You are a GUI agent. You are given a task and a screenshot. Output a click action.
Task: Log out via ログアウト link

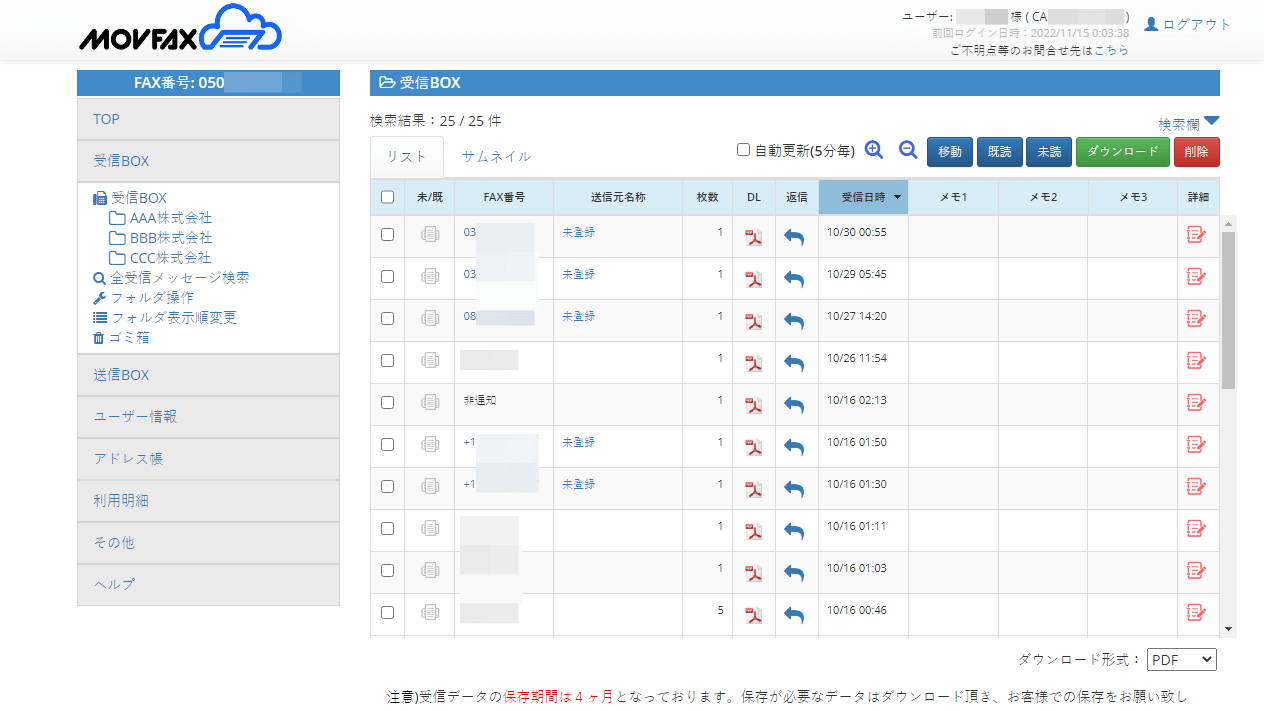click(1188, 24)
